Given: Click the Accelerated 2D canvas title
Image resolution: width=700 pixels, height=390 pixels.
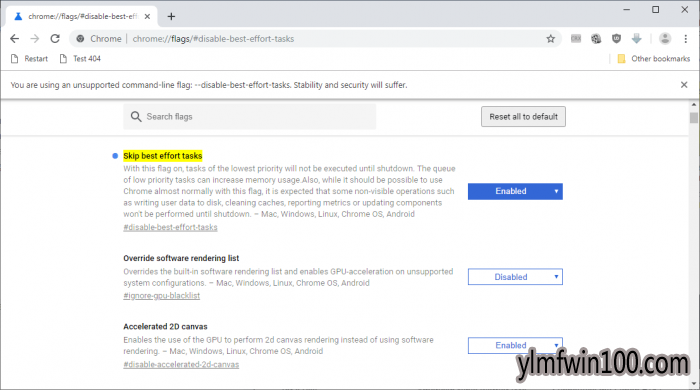Looking at the screenshot, I should (165, 326).
